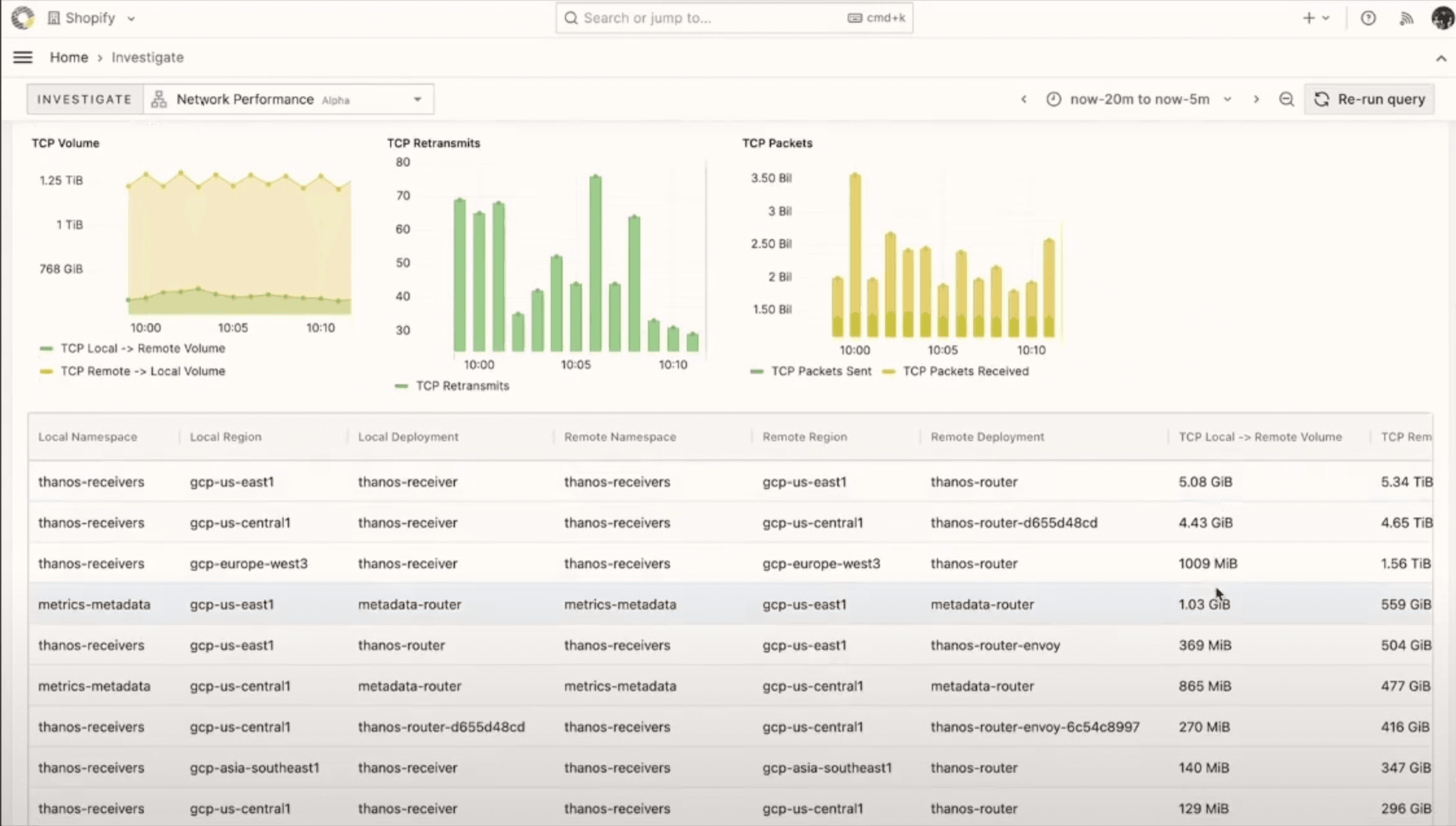Toggle TCP Retransmits legend series
Viewport: 1456px width, 826px height.
click(462, 386)
